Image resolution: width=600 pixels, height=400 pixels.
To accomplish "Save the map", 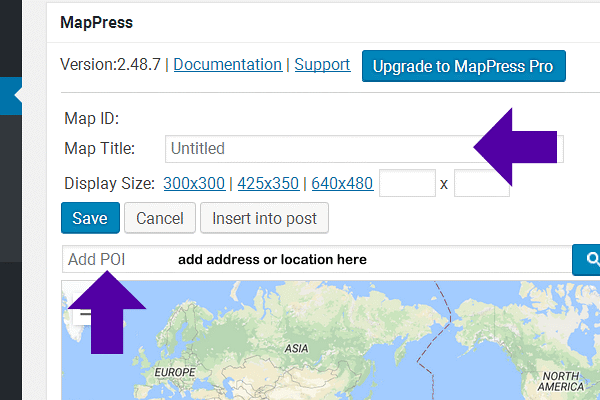I will 90,218.
